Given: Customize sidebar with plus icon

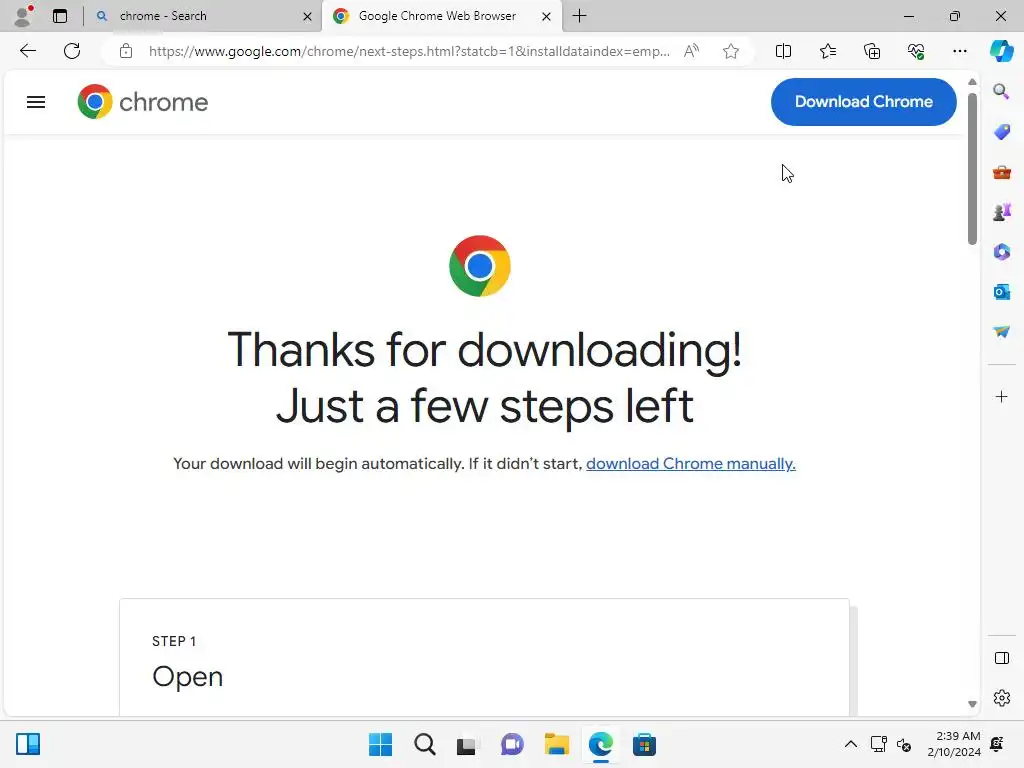Looking at the screenshot, I should pos(1001,396).
